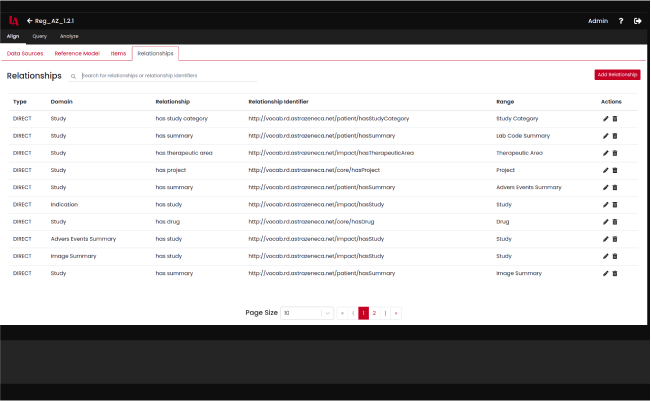The height and width of the screenshot is (401, 651).
Task: Click the core/hasDrug identifier URL
Action: [311, 222]
